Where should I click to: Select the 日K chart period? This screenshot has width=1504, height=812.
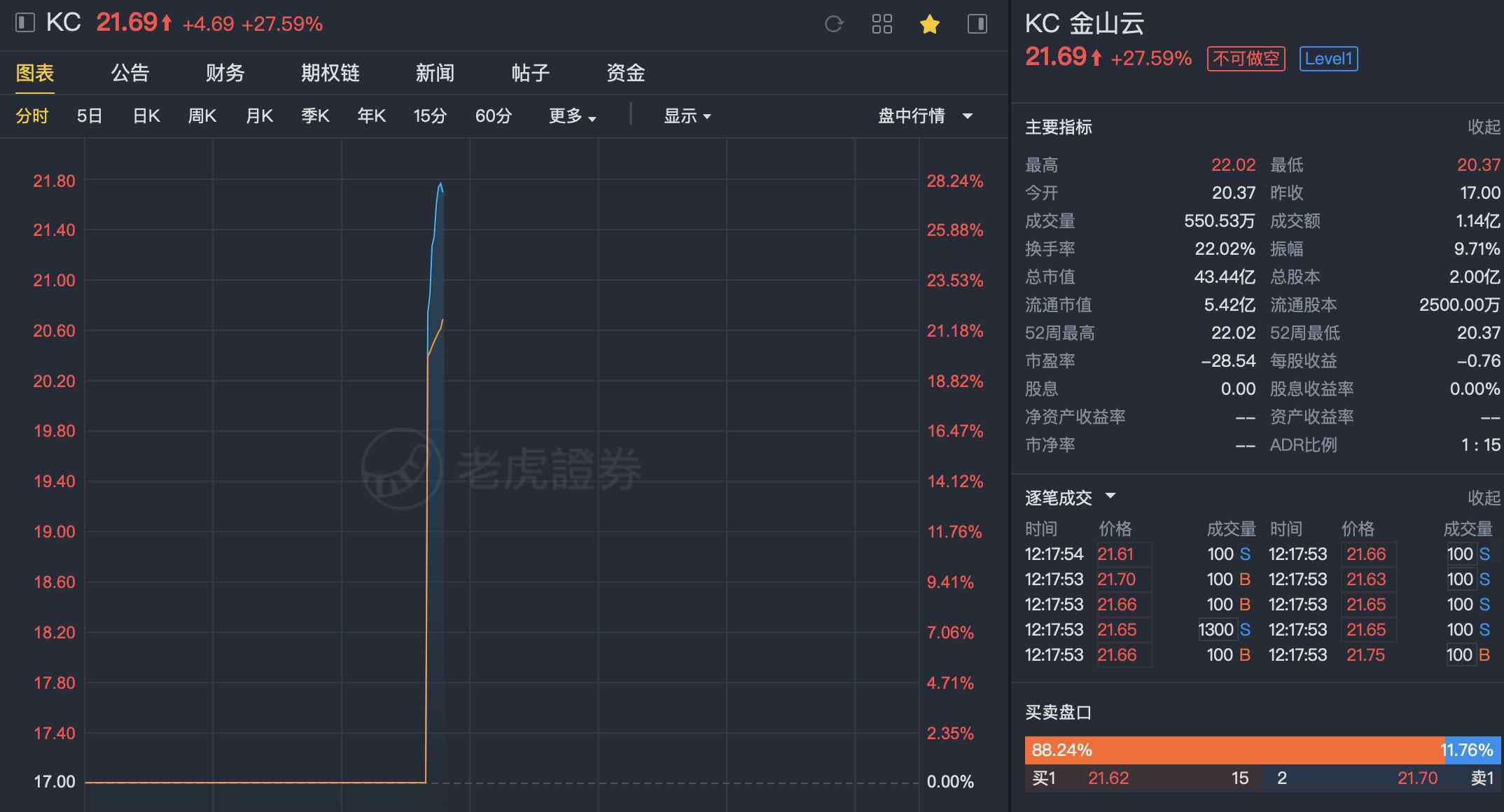pyautogui.click(x=146, y=116)
